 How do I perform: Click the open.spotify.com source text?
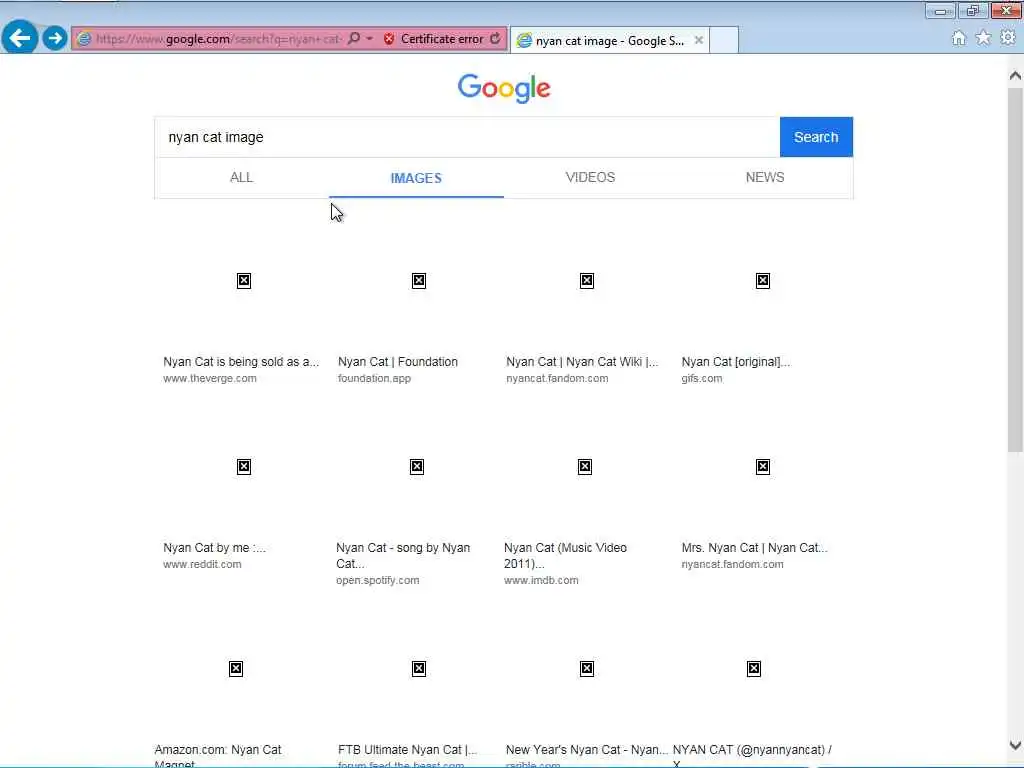point(377,581)
